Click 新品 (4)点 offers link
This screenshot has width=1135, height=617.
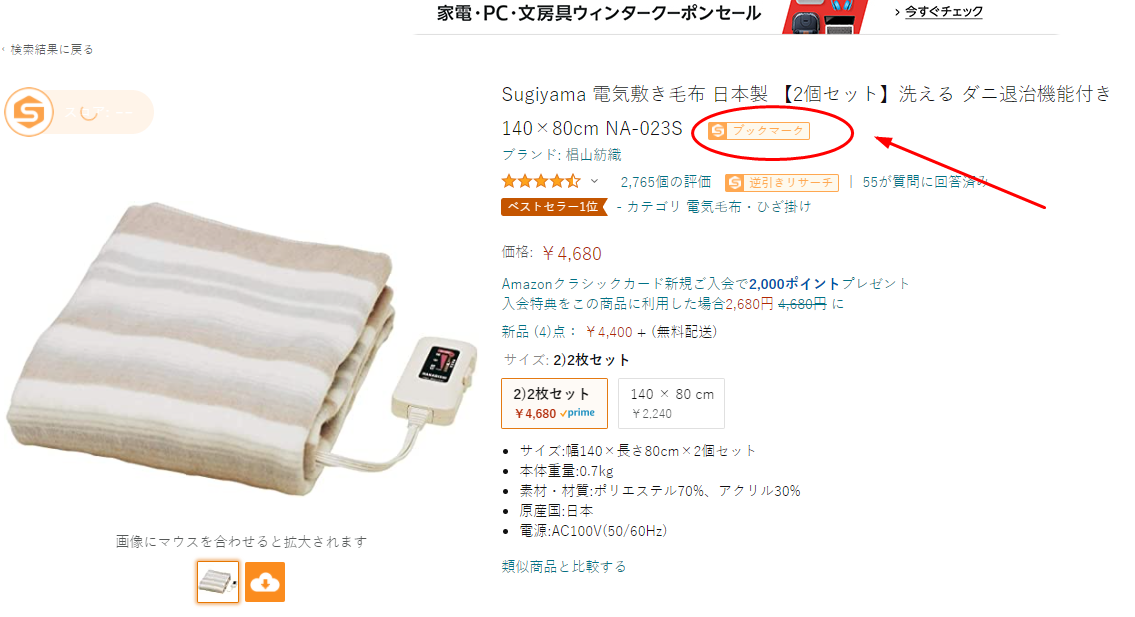(x=539, y=332)
